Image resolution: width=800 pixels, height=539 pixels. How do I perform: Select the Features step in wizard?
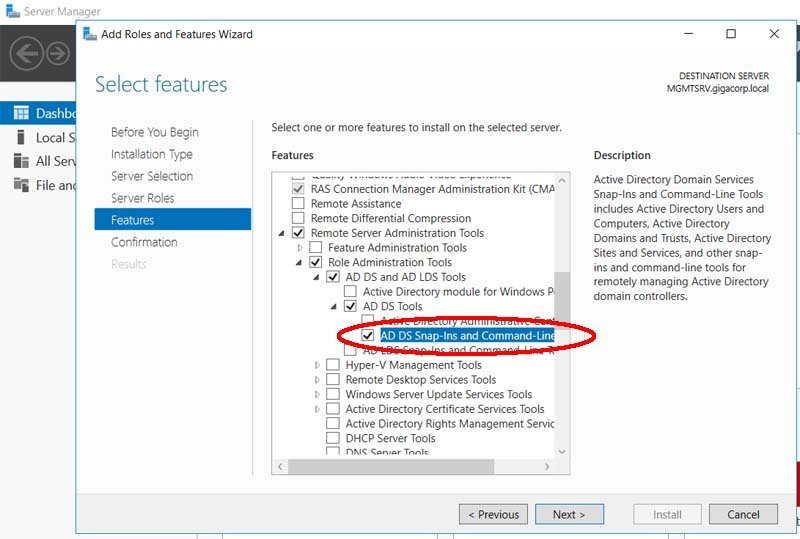172,219
